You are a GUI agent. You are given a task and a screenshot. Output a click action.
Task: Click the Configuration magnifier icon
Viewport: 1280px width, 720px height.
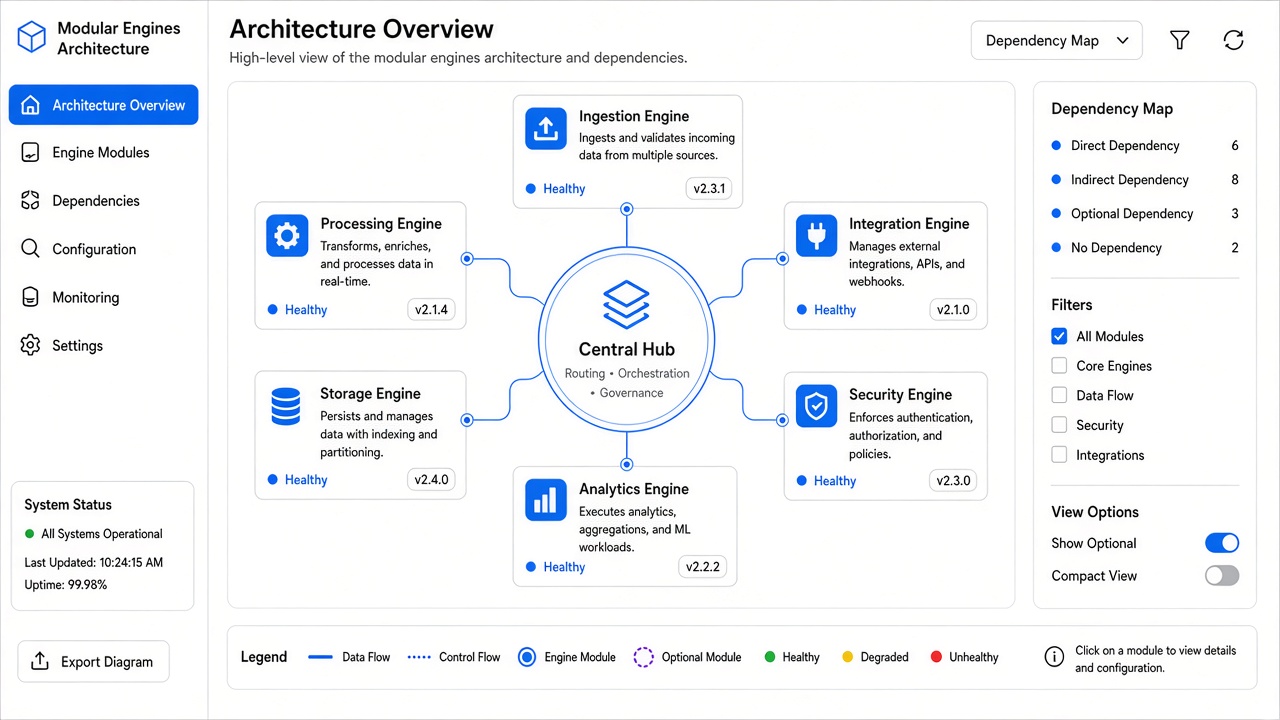pyautogui.click(x=30, y=249)
